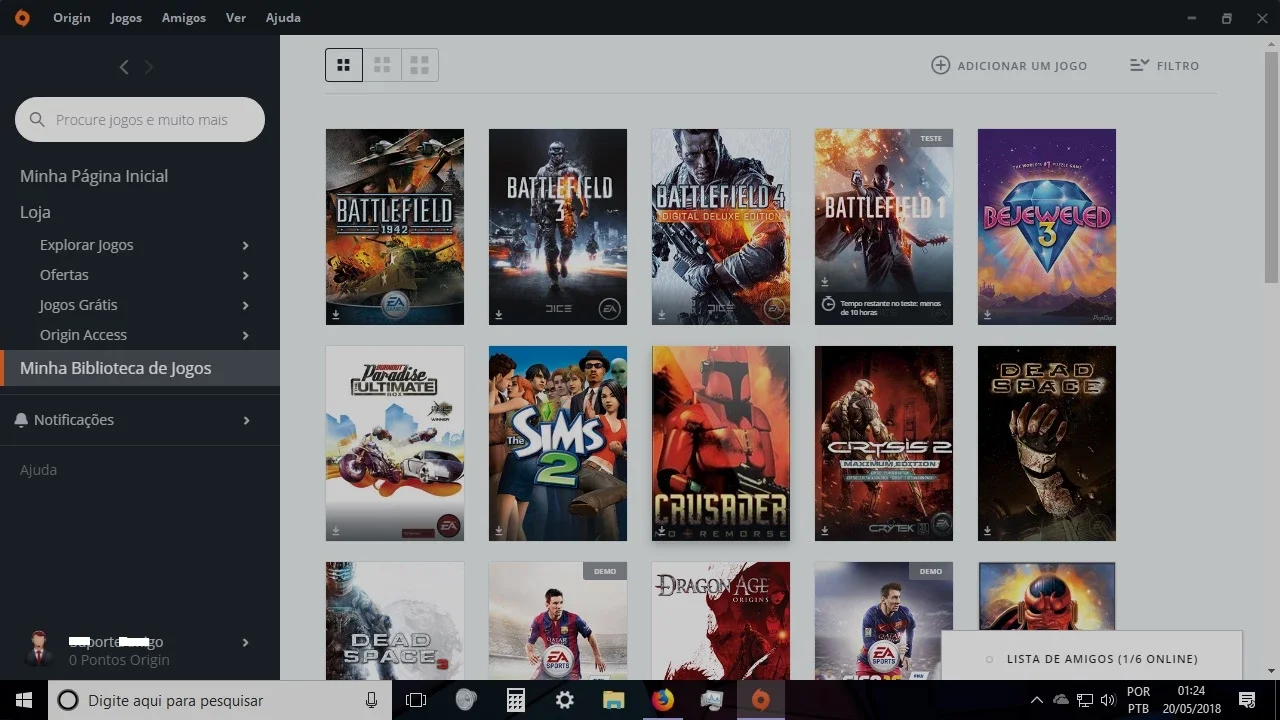
Task: Click the Battlefield 4 download icon
Action: coord(662,314)
